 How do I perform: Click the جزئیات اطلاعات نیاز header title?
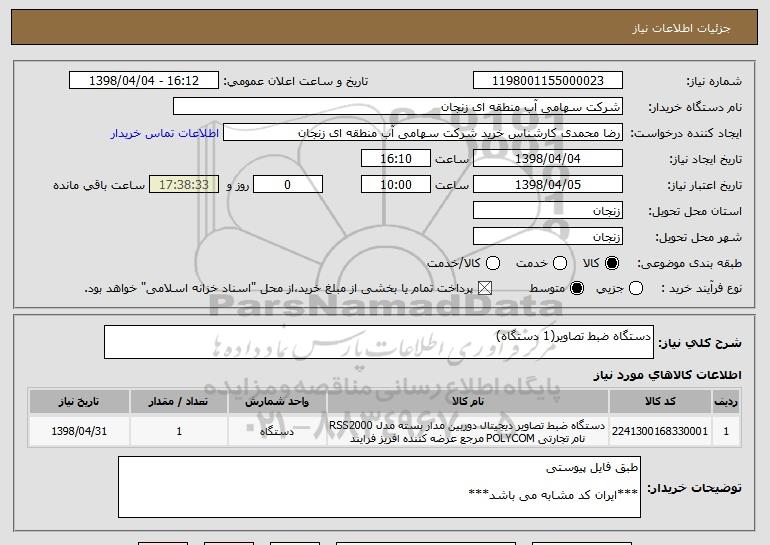681,28
